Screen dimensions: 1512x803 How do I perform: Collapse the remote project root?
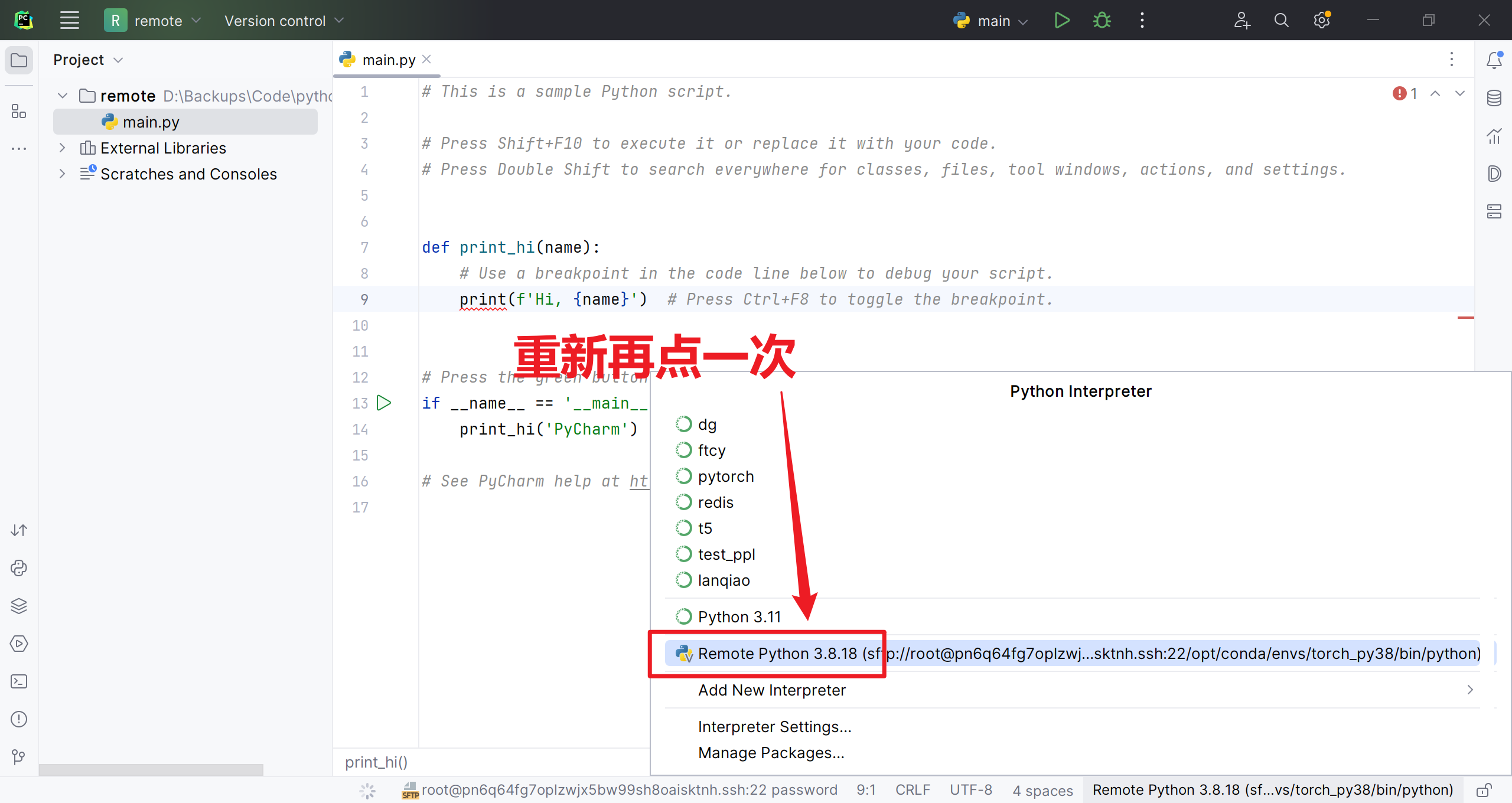click(x=63, y=96)
